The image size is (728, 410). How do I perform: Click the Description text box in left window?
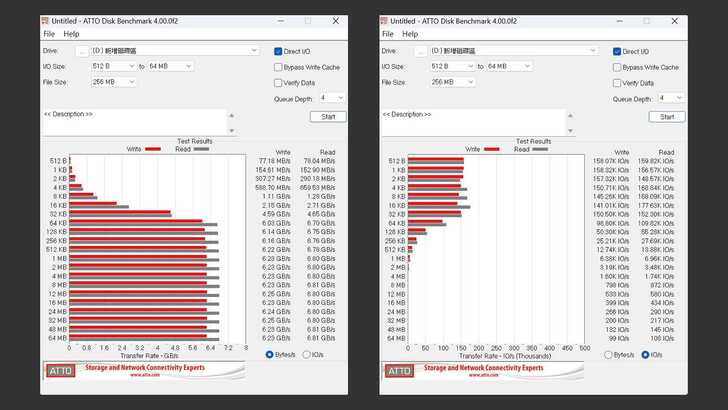point(134,123)
